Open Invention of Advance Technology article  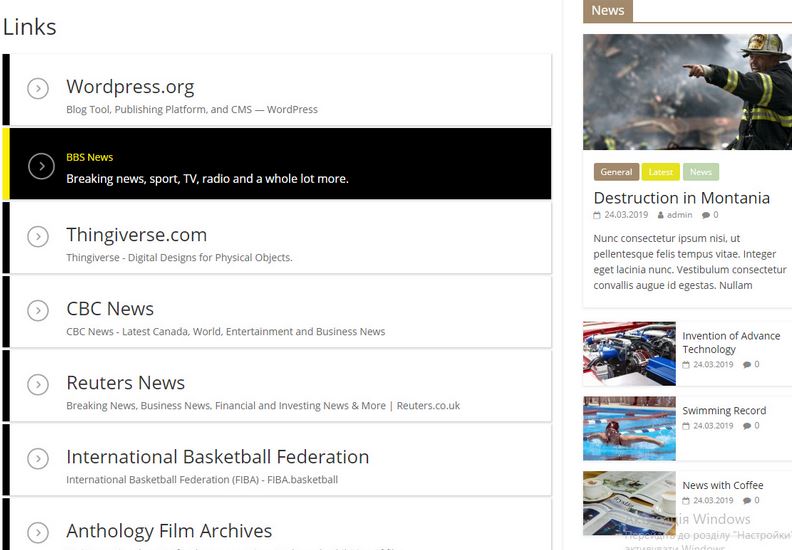tap(731, 342)
